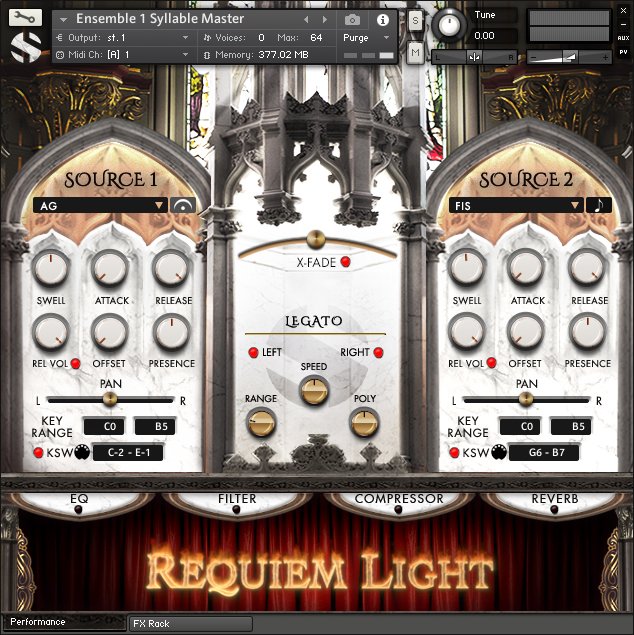Open snapshot view with the camera icon
Image resolution: width=634 pixels, height=635 pixels.
click(352, 19)
